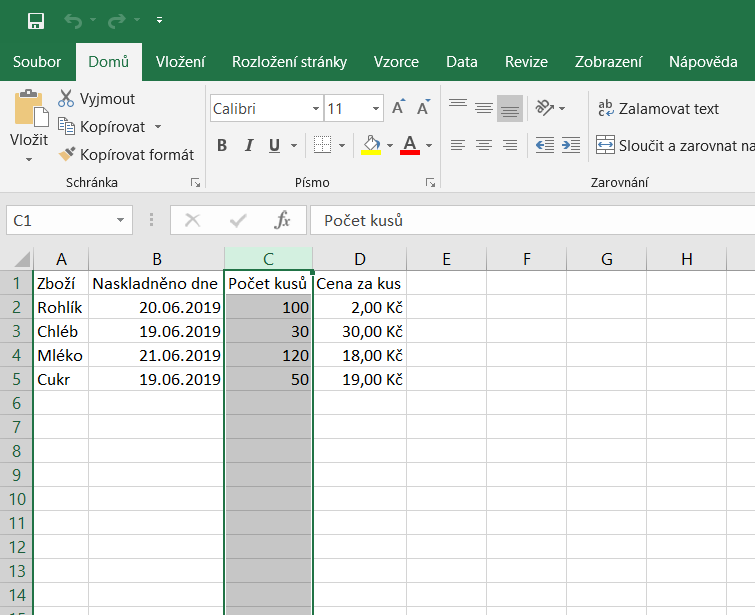This screenshot has height=615, width=755.
Task: Decrease font size with smaller A icon
Action: (423, 107)
